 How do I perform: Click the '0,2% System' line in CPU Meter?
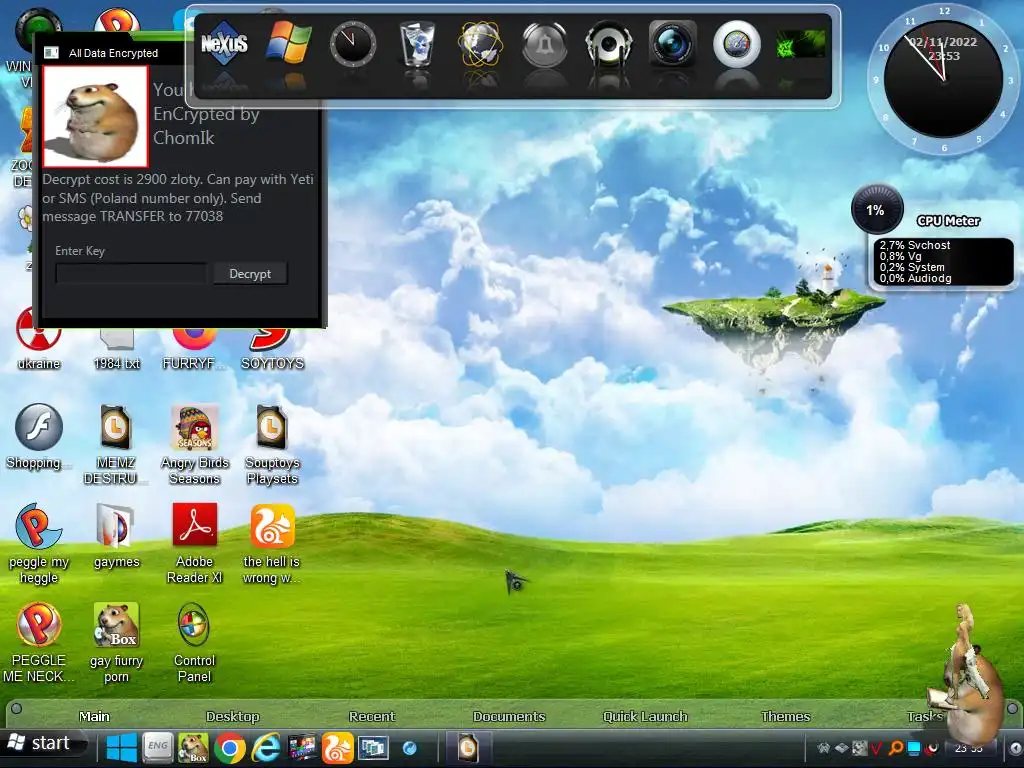(912, 267)
